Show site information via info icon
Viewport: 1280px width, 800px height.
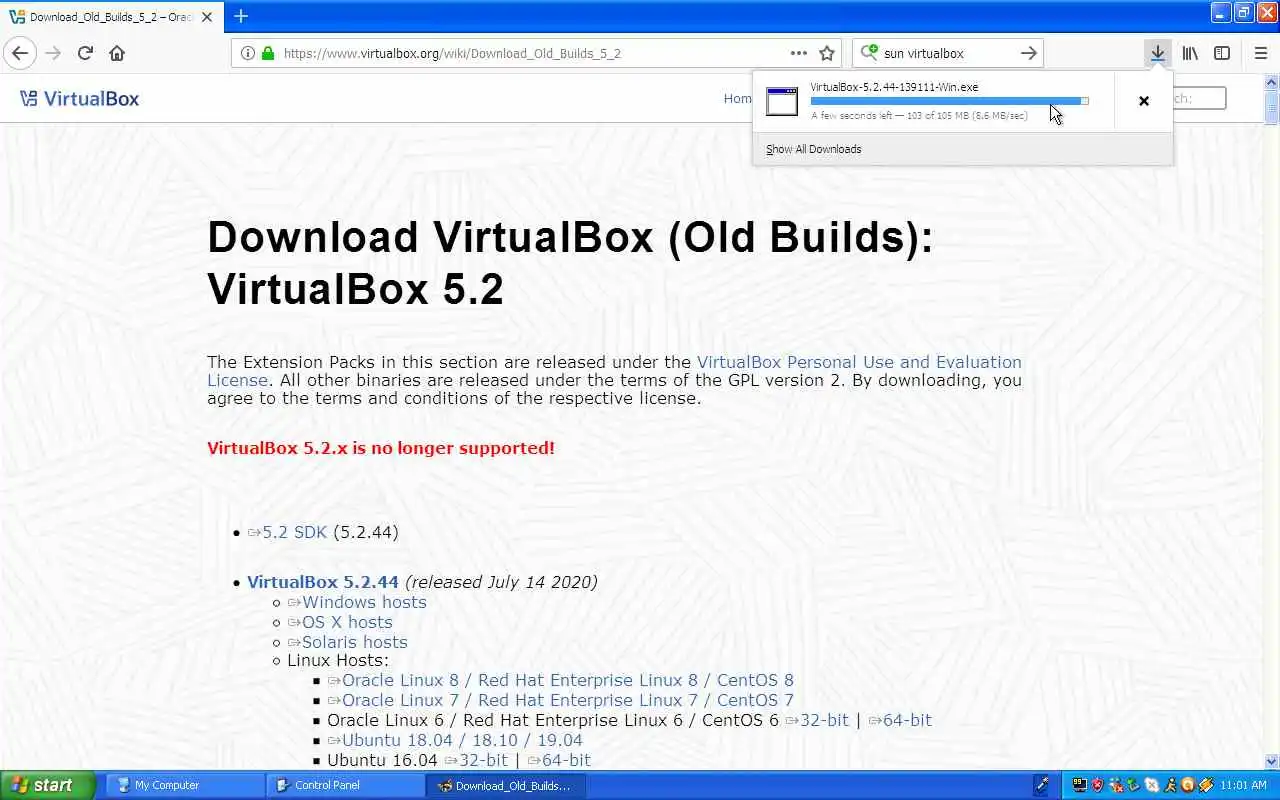[248, 53]
